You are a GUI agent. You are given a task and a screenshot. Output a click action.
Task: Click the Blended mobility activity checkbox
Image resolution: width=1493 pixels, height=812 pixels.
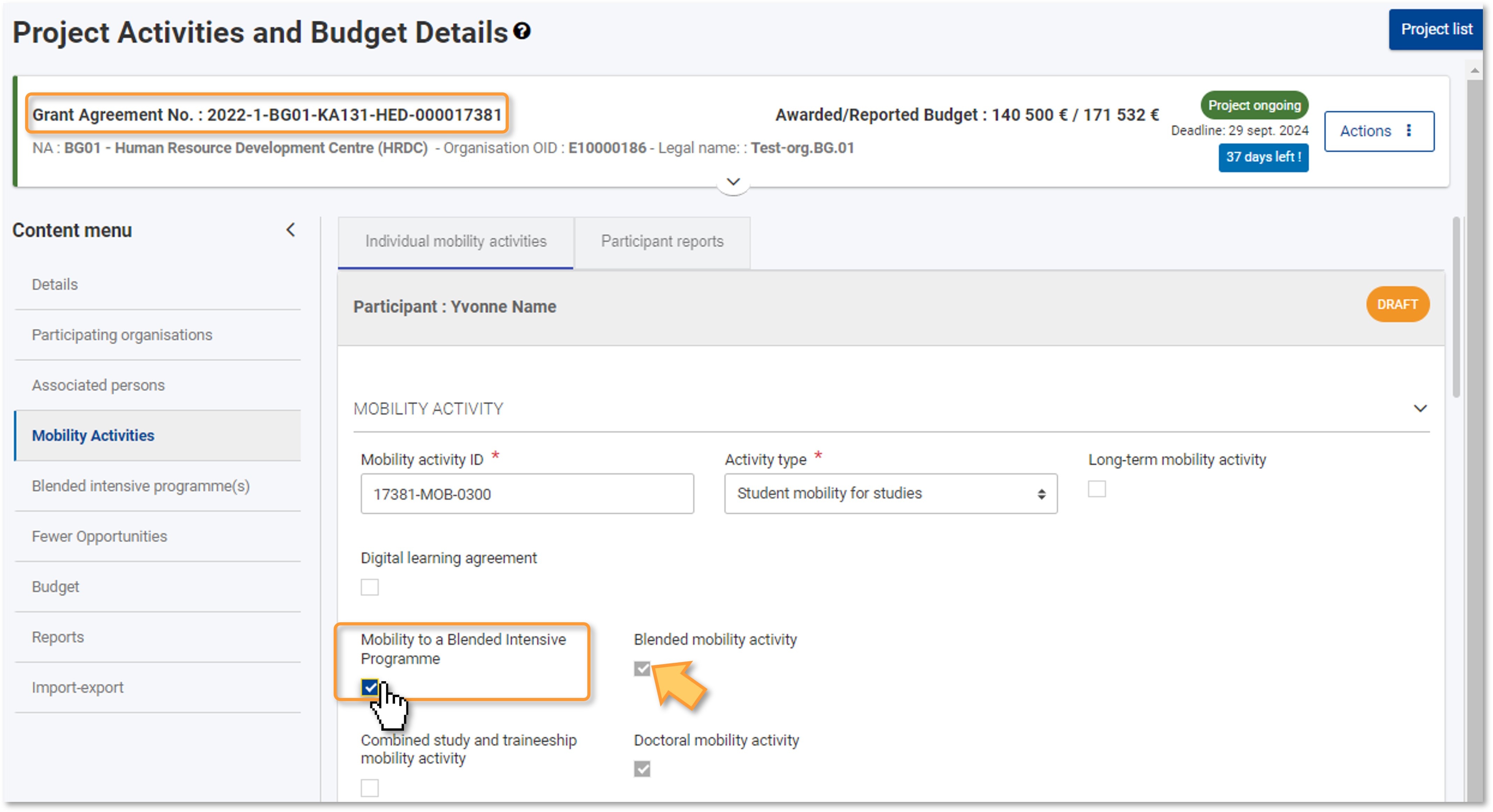[642, 668]
